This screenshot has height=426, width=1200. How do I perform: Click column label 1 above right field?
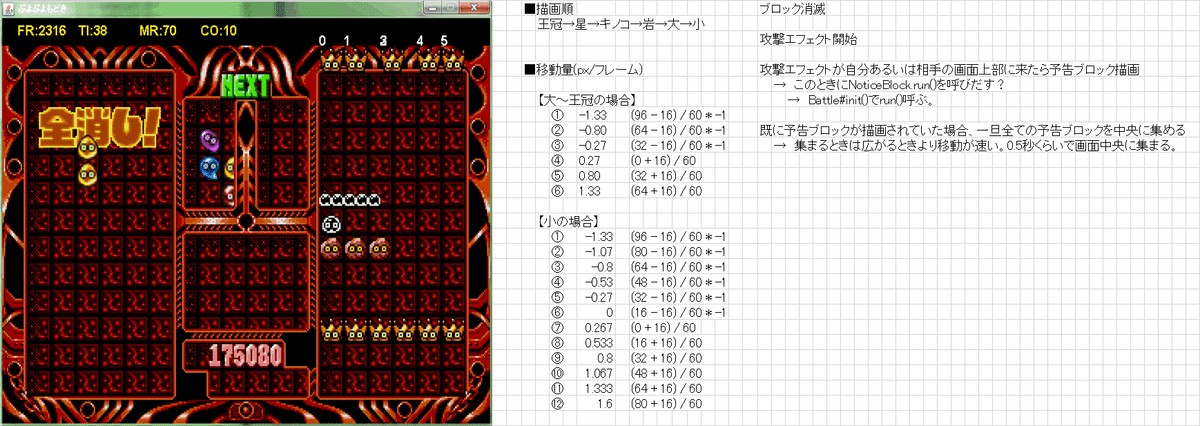(x=347, y=41)
